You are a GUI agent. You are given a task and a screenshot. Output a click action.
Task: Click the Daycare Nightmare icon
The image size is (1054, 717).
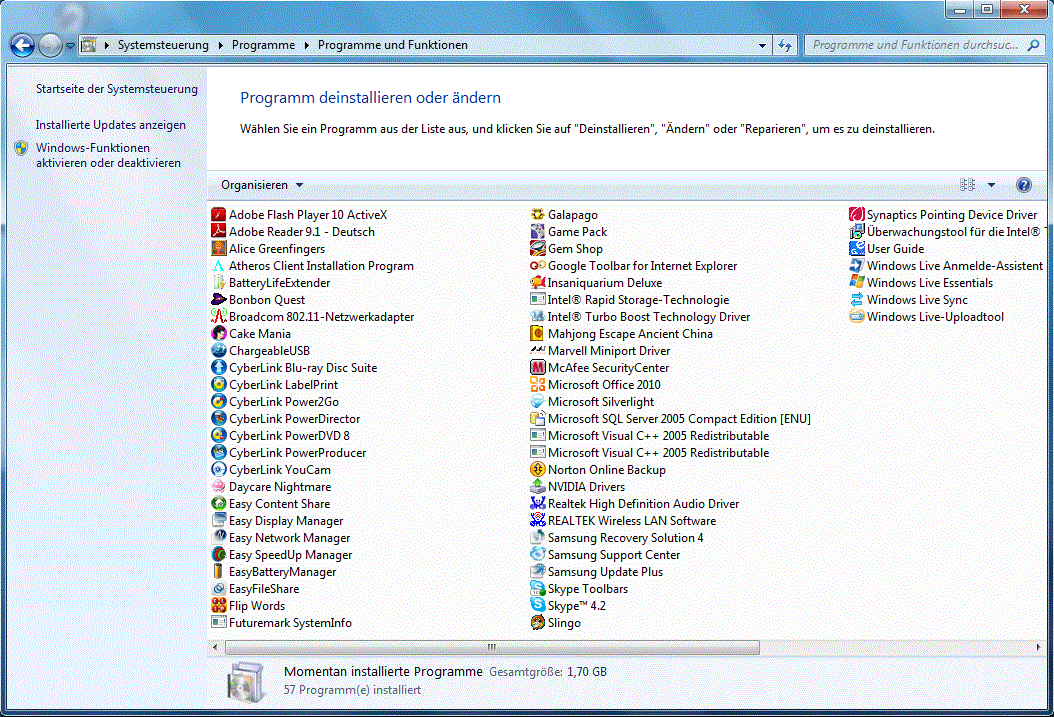click(x=218, y=487)
